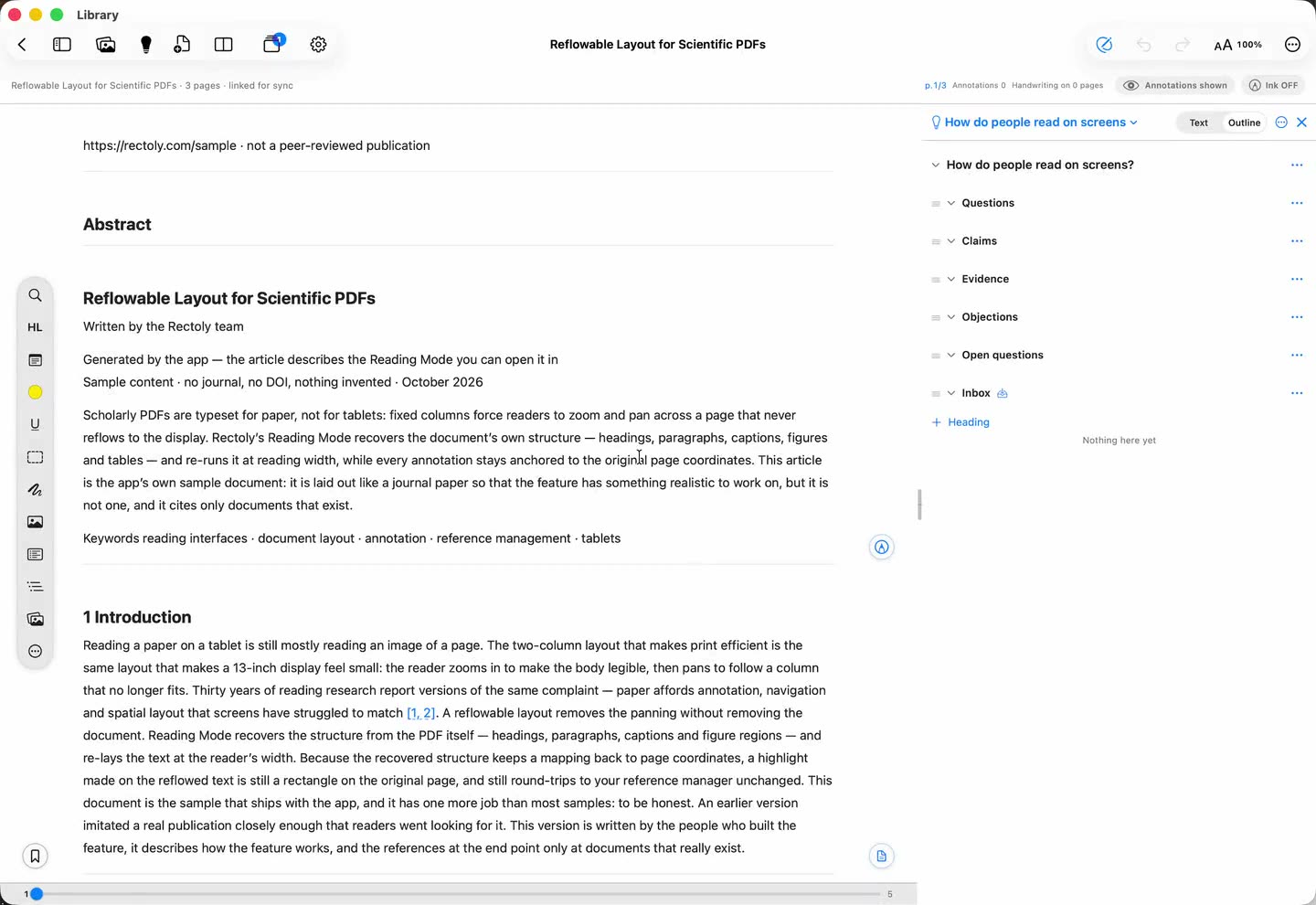Switch the notes panel to Text view
The image size is (1316, 905).
click(x=1198, y=122)
